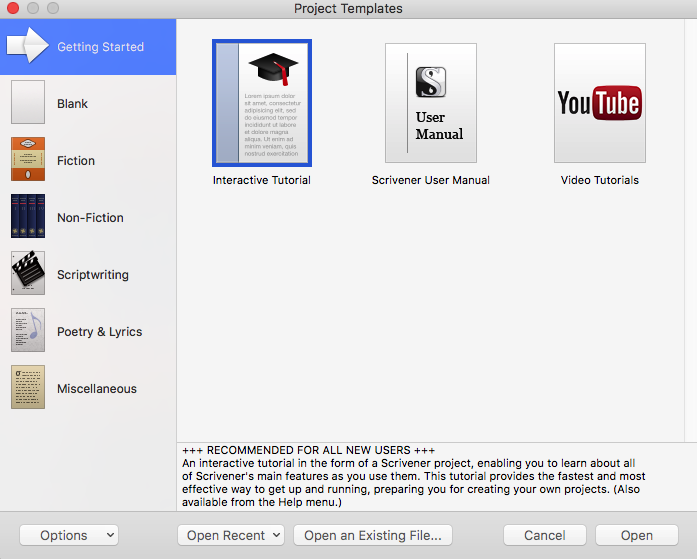Click the Poetry & Lyrics music note icon
This screenshot has height=559, width=697.
(28, 330)
